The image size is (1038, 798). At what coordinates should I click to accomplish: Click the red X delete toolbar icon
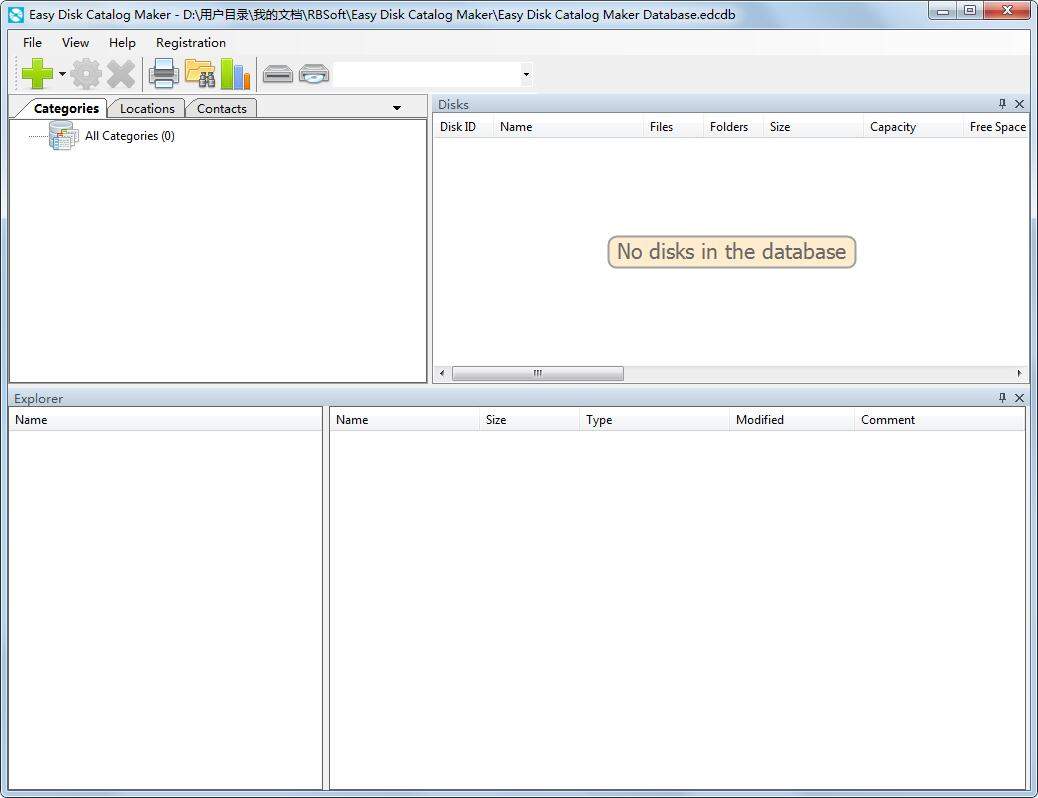(121, 73)
